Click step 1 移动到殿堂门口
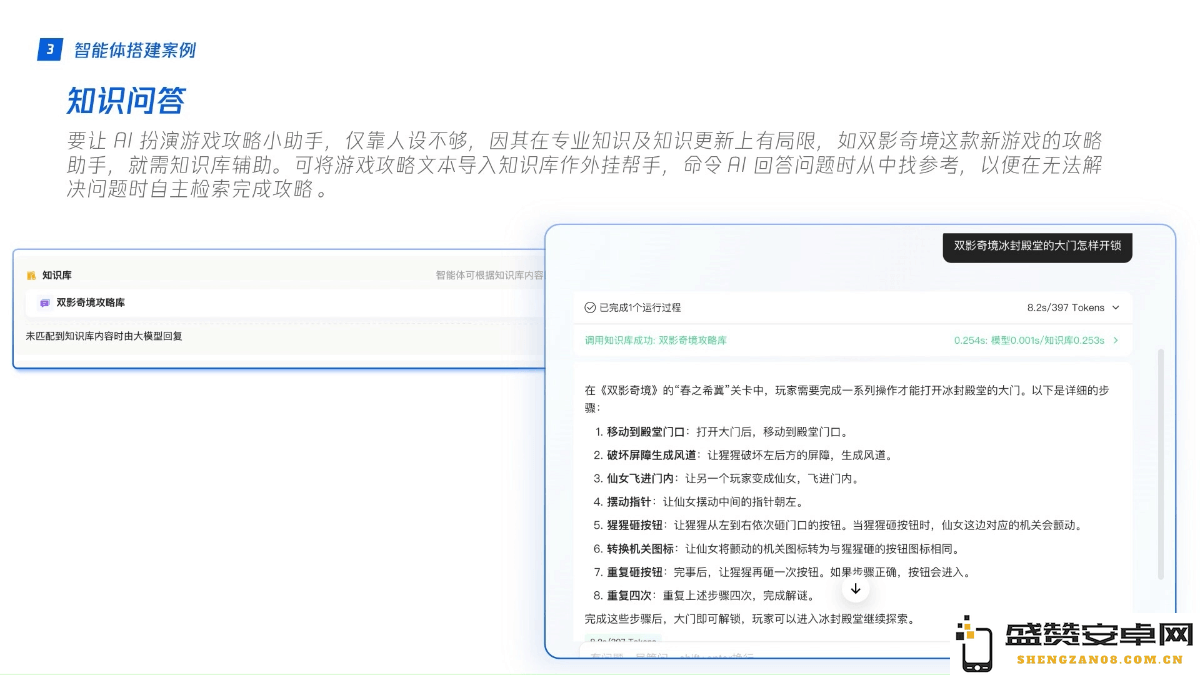 pyautogui.click(x=721, y=432)
